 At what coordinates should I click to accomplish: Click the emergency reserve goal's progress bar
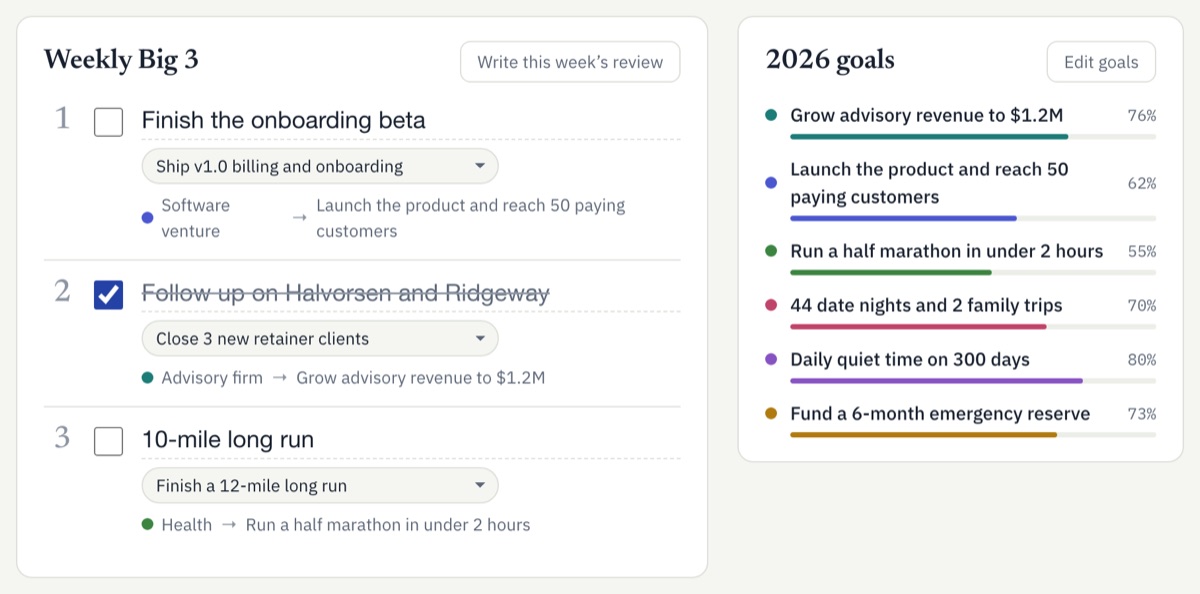tap(973, 434)
